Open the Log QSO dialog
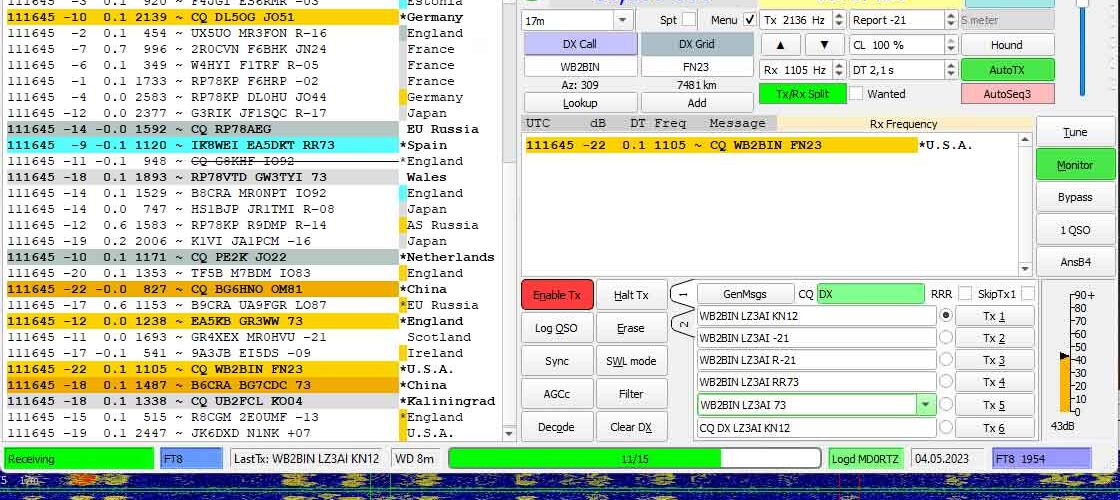This screenshot has height=500, width=1120. click(x=557, y=329)
